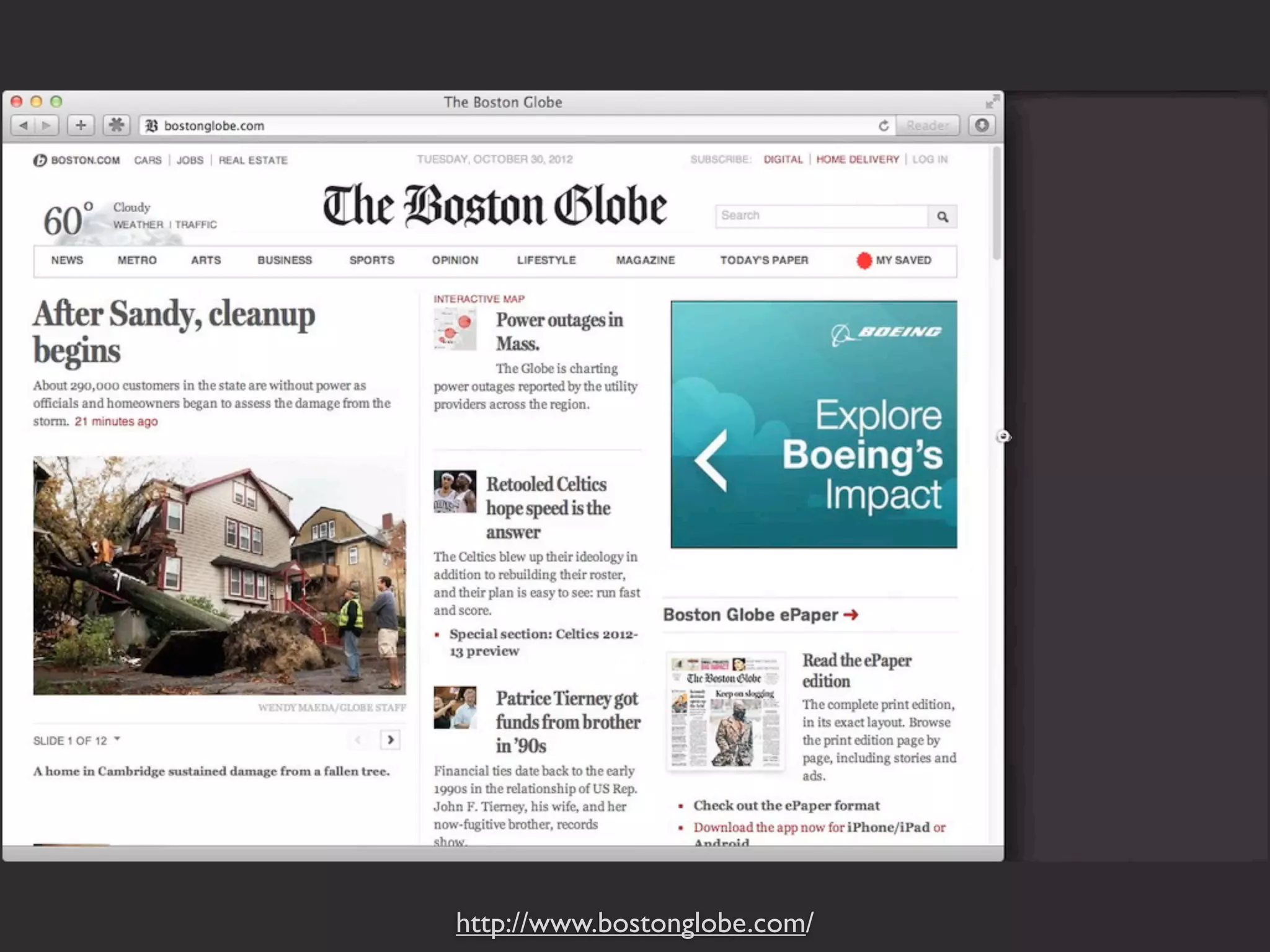Click the fallen tree house photo
1270x952 pixels.
click(220, 575)
